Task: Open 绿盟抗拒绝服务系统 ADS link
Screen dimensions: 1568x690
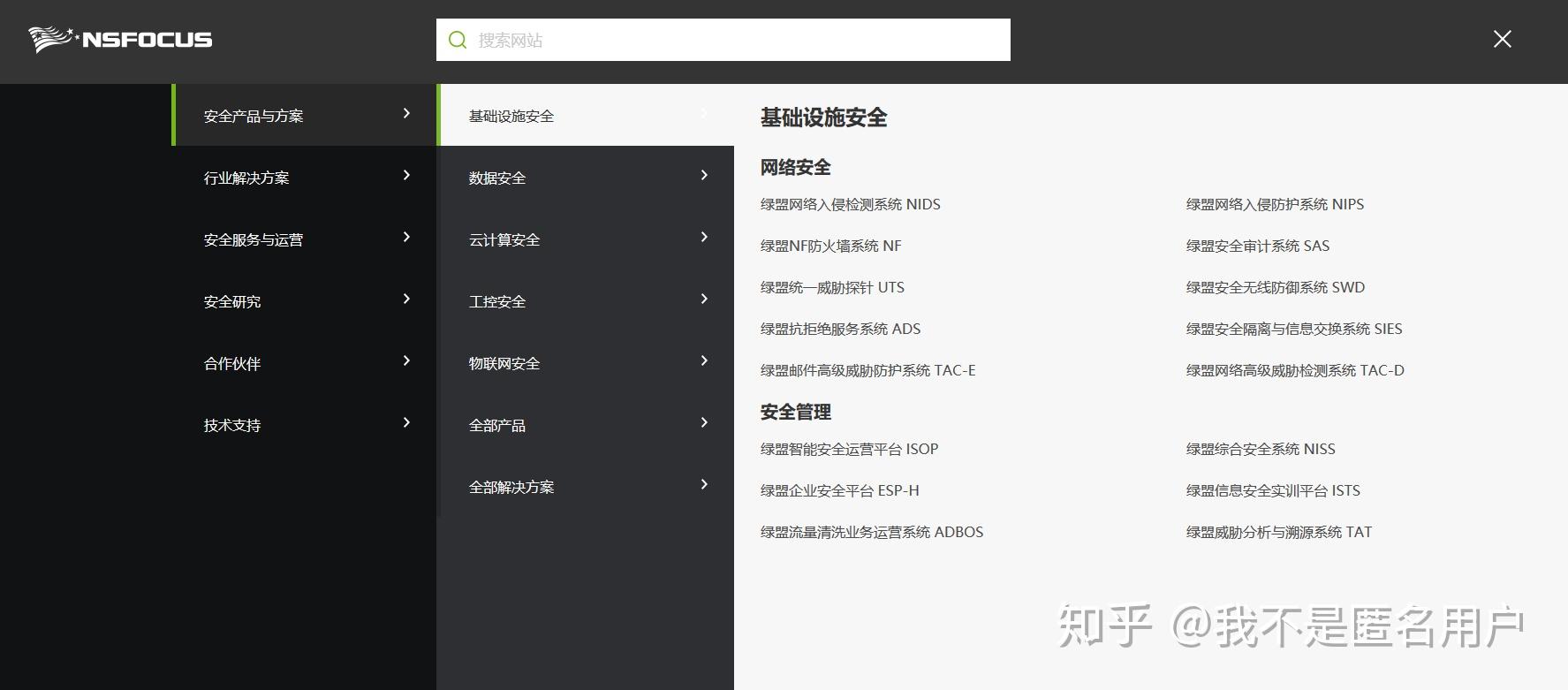Action: pyautogui.click(x=840, y=329)
